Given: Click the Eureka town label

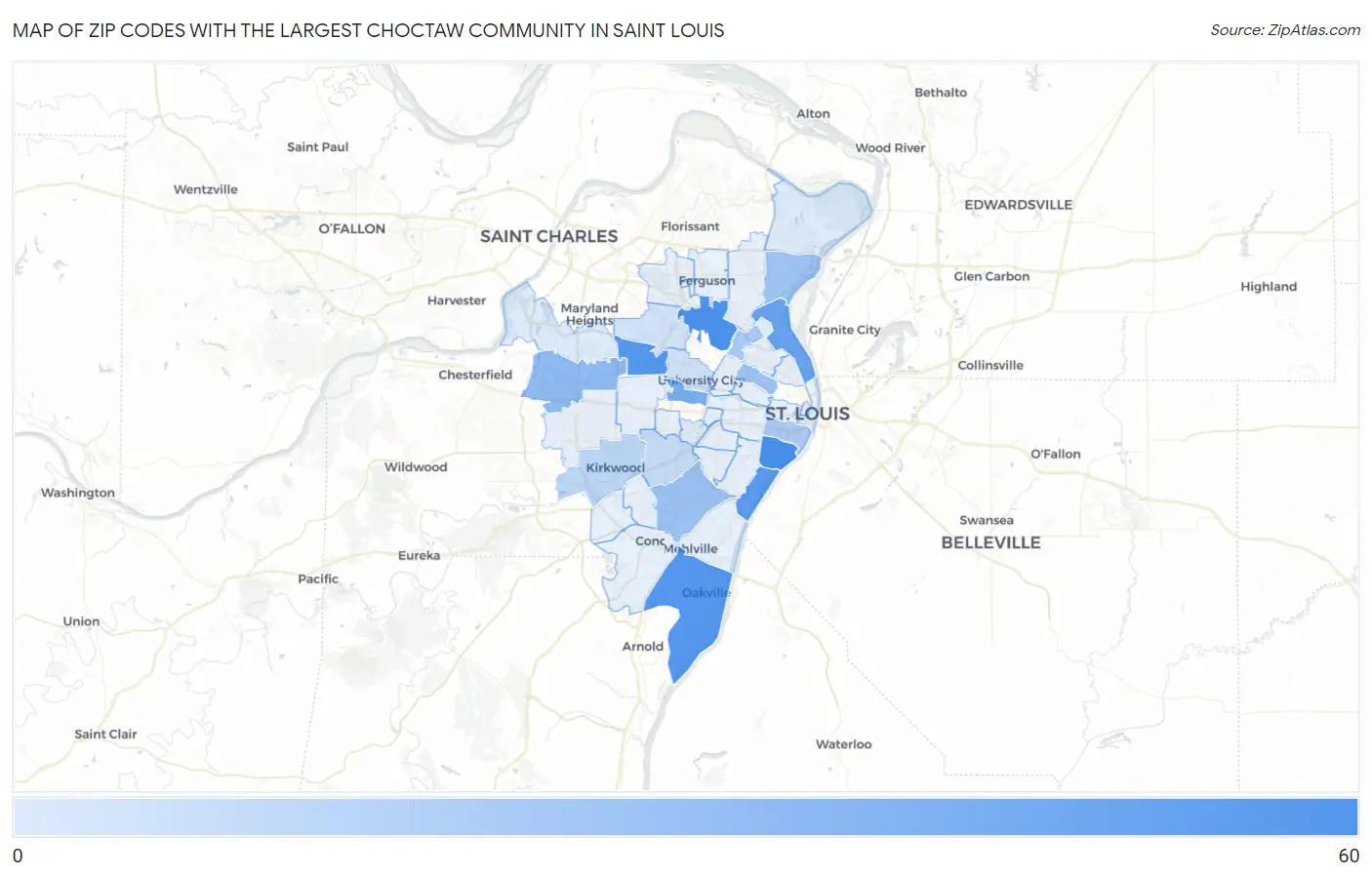Looking at the screenshot, I should [419, 556].
